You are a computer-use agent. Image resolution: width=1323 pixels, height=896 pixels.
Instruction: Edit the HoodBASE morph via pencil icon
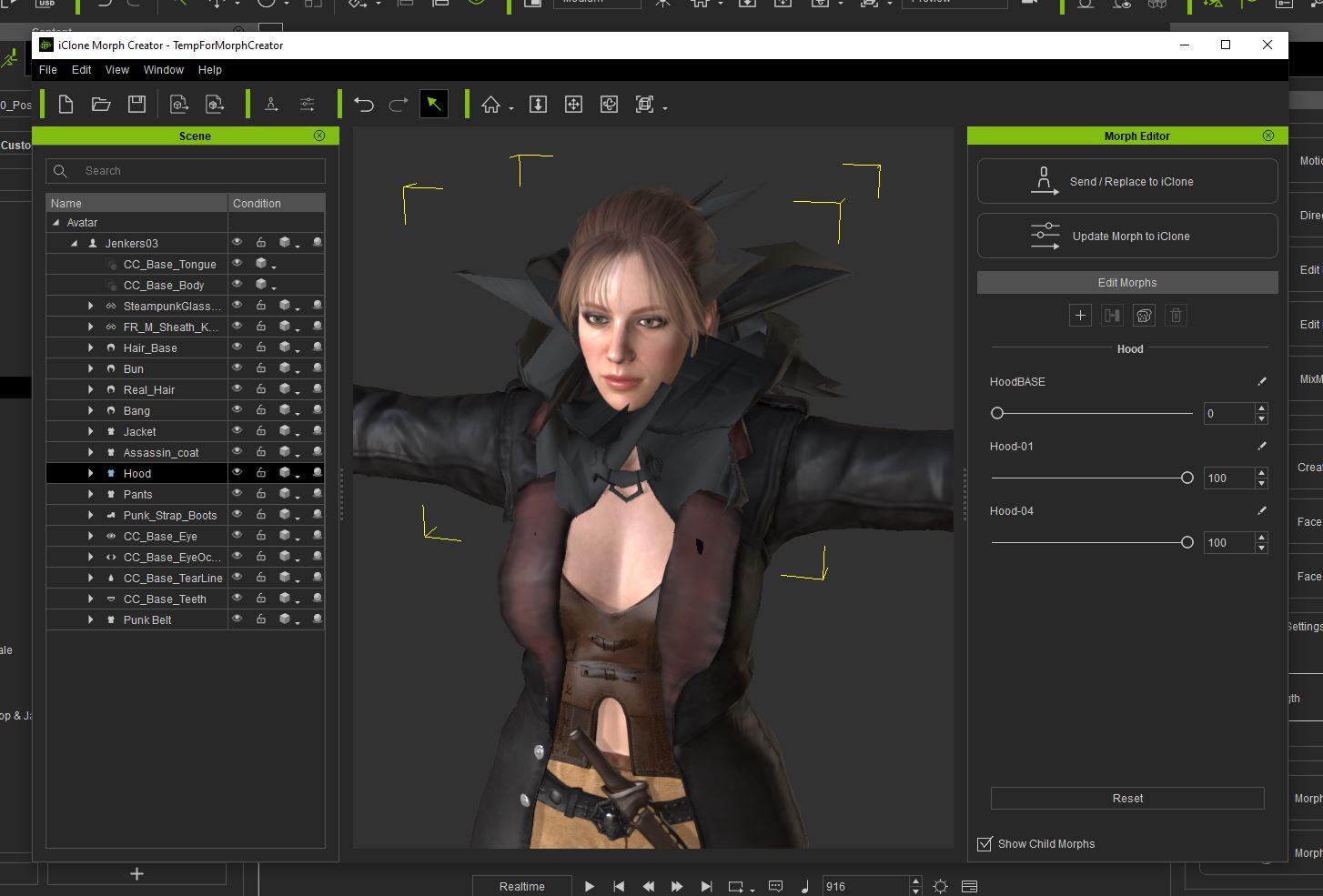pos(1262,381)
